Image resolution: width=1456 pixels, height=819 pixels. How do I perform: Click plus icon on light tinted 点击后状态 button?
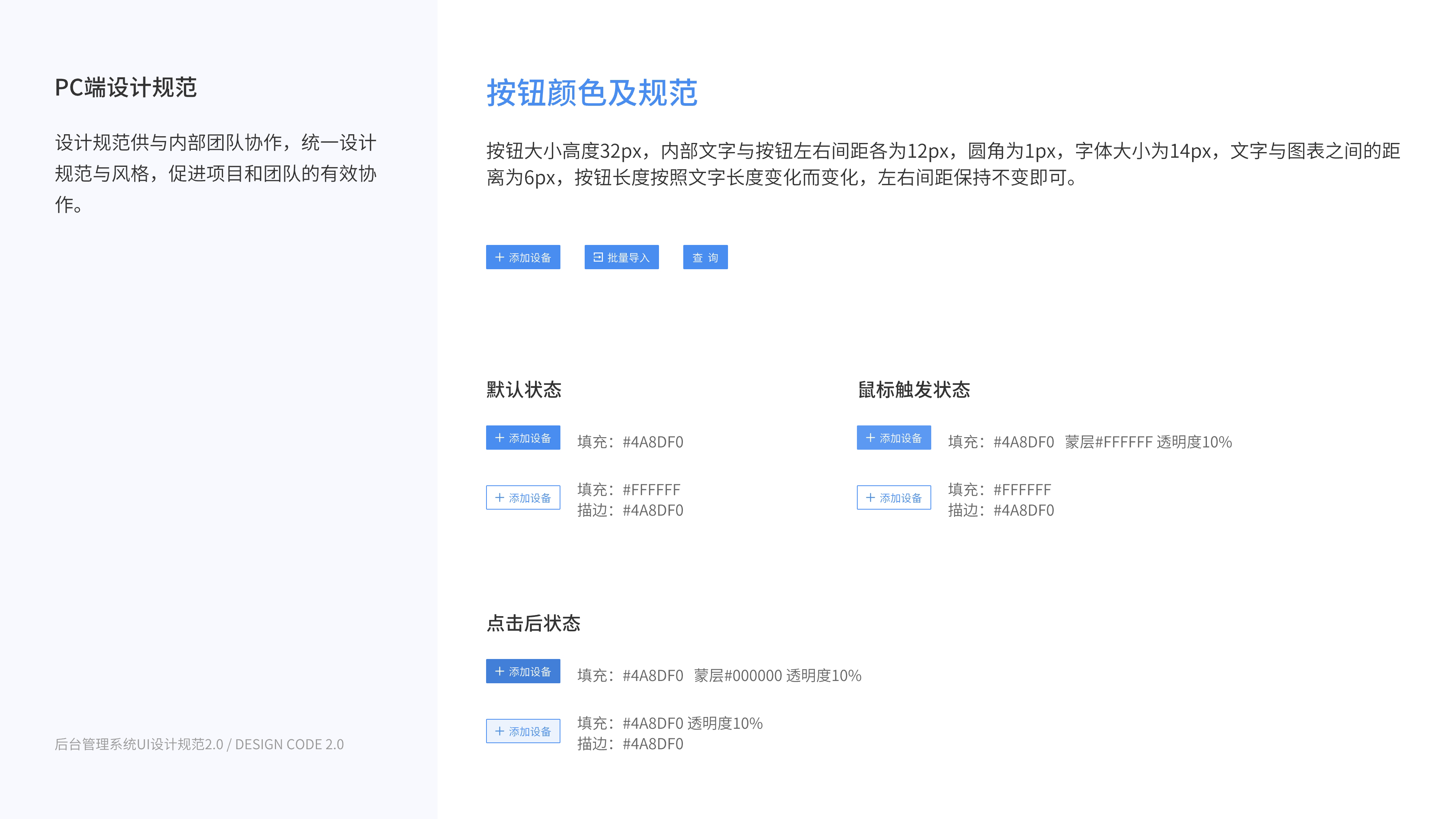499,731
